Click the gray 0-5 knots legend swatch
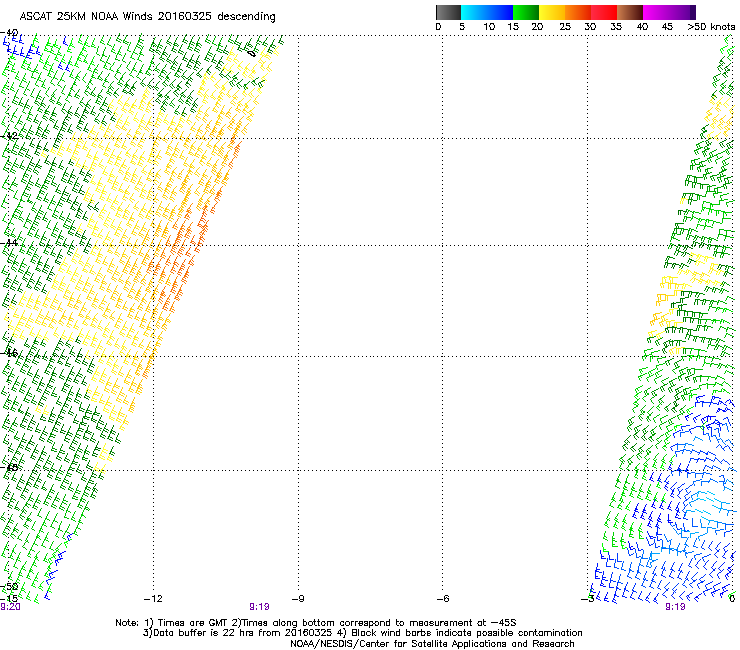The height and width of the screenshot is (650, 740). [449, 12]
